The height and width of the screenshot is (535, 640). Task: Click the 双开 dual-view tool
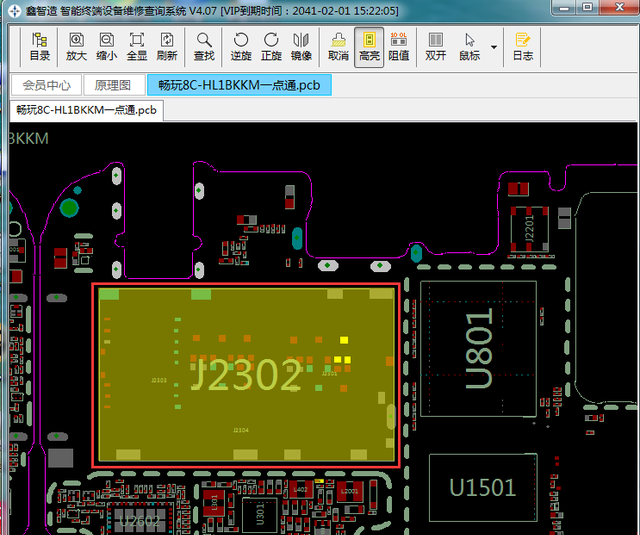pyautogui.click(x=436, y=47)
